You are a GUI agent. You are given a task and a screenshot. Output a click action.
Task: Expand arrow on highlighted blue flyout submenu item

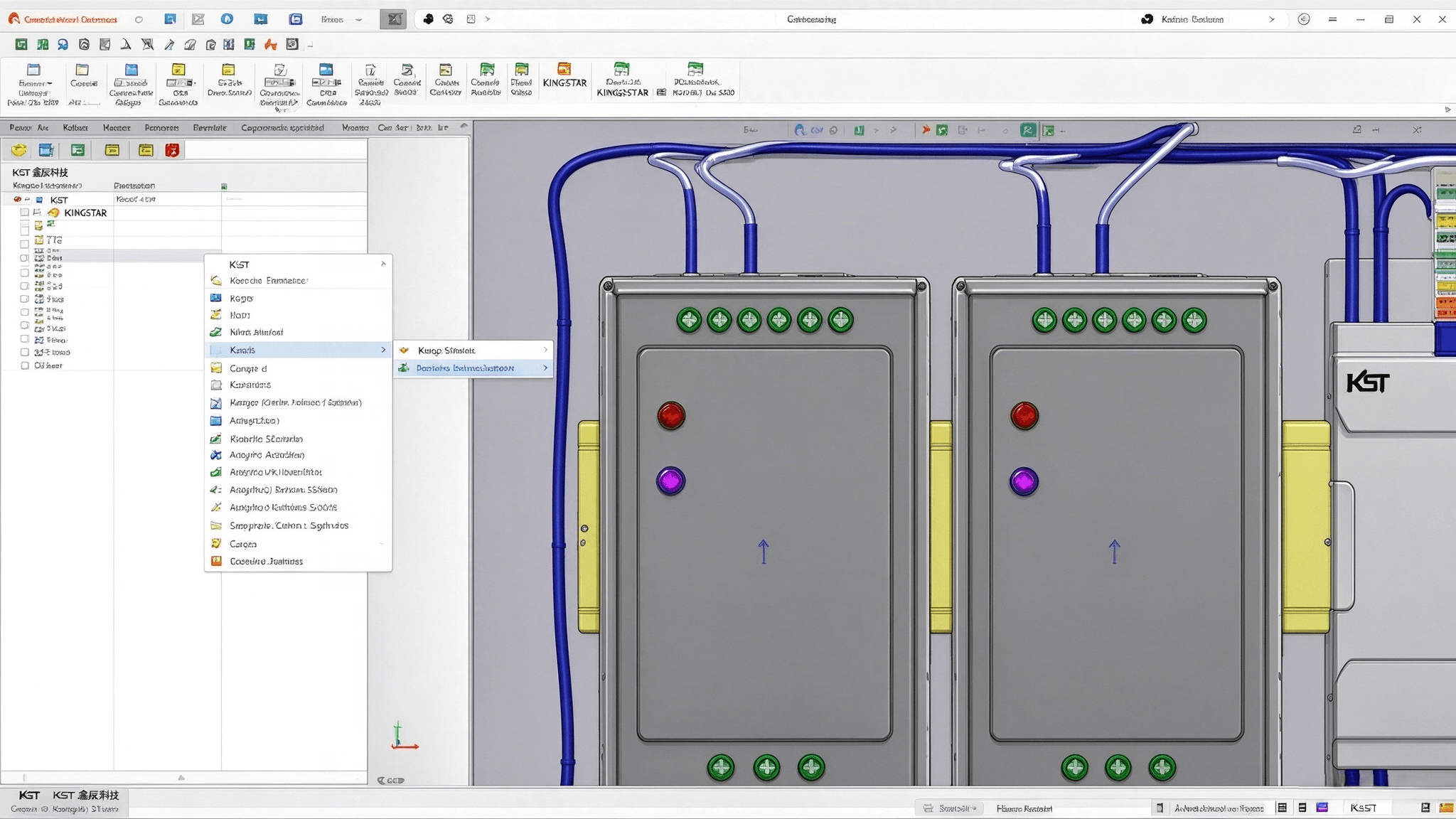(545, 368)
